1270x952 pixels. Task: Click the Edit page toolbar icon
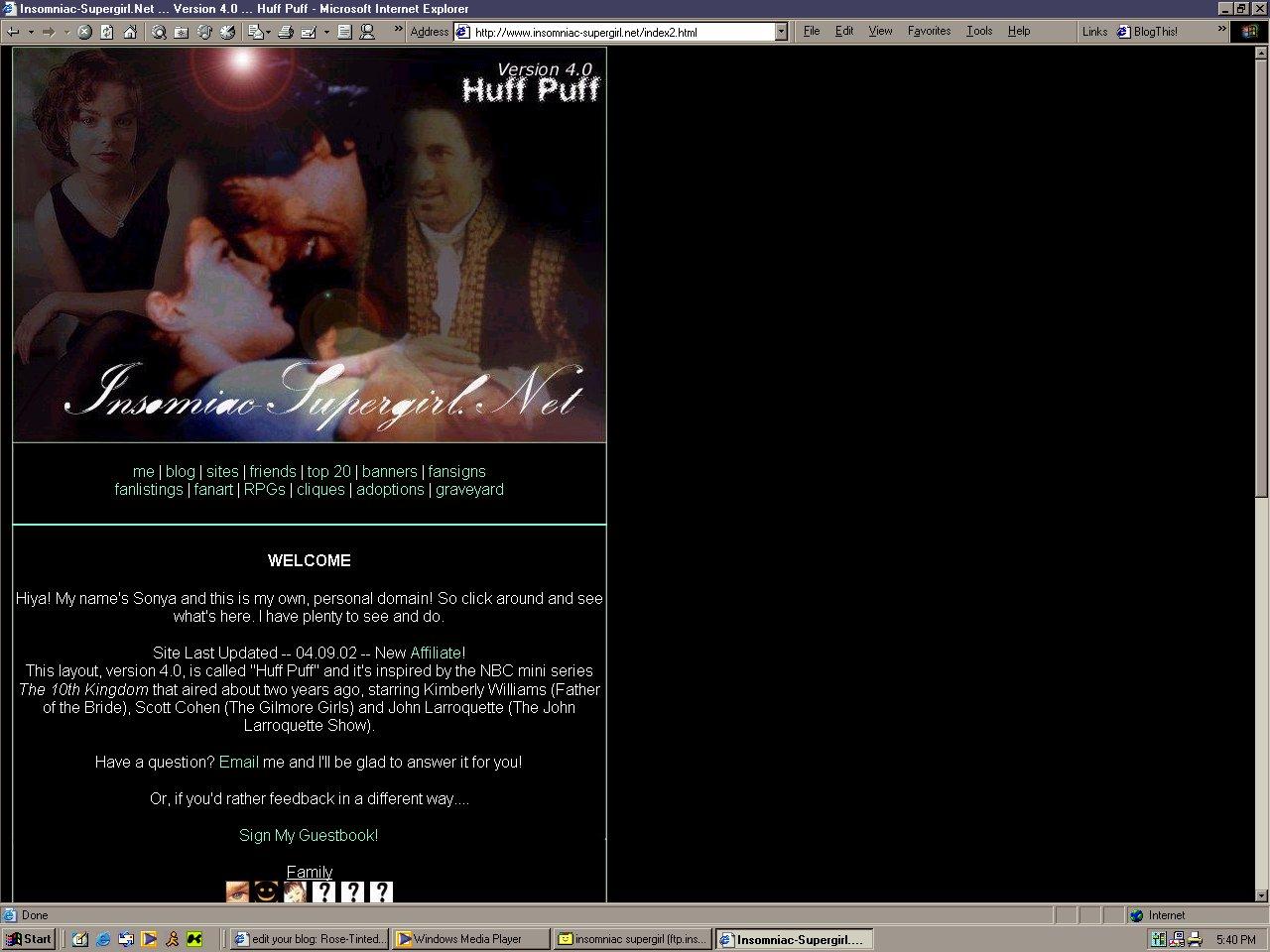(309, 32)
